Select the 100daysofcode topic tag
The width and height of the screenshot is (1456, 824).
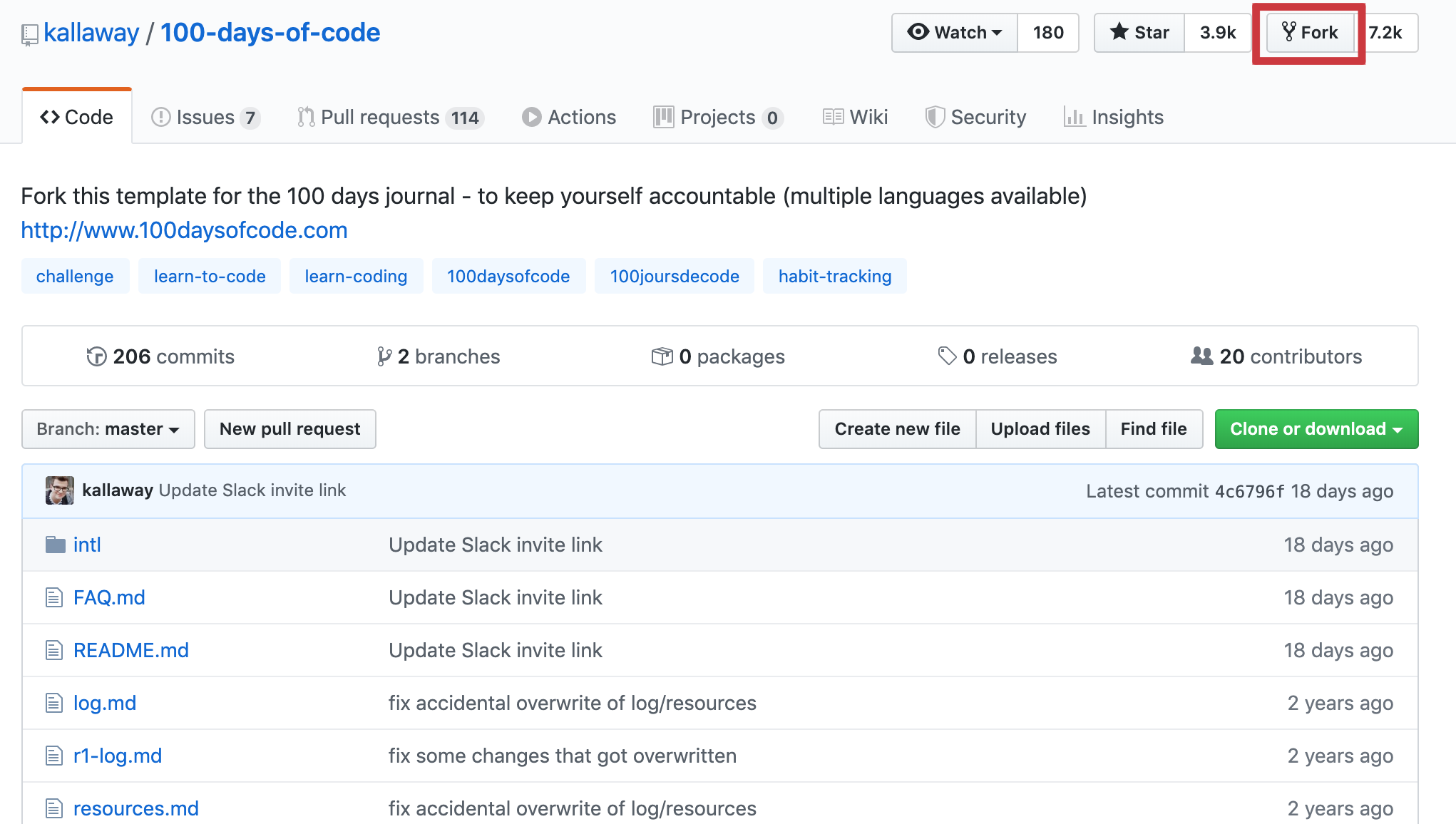coord(508,276)
